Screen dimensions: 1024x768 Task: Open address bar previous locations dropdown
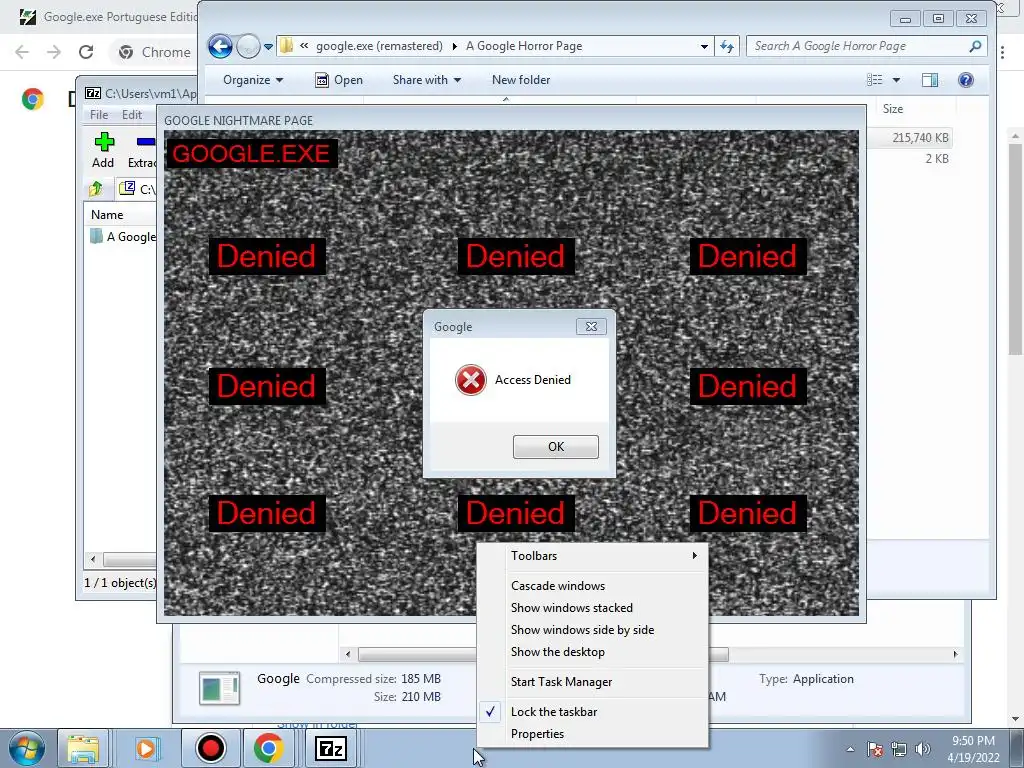point(704,46)
